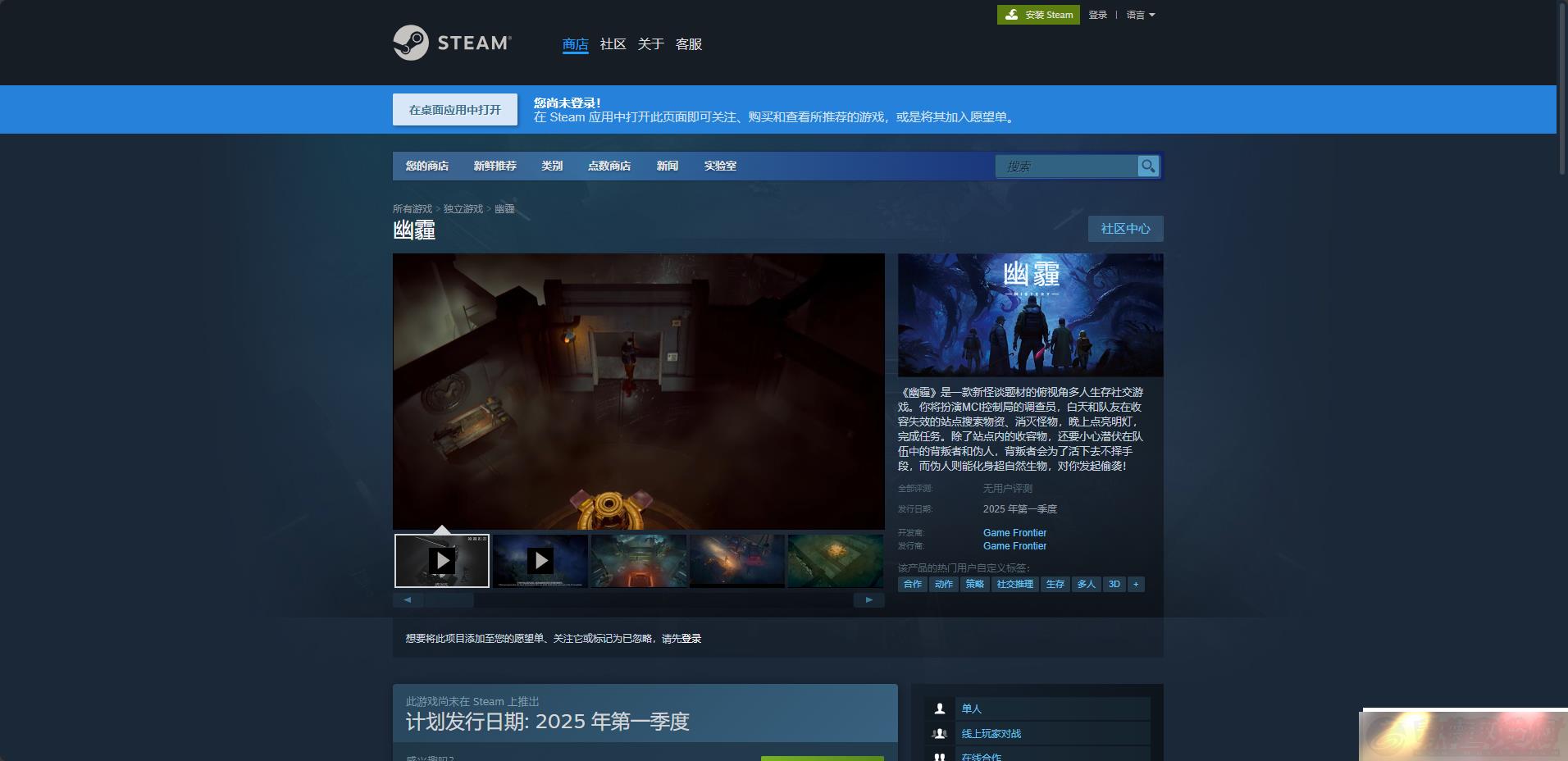
Task: Click 在桌面应用中打开 button
Action: [x=455, y=110]
